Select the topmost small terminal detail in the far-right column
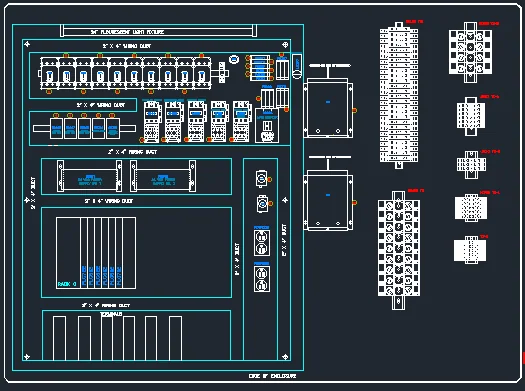The width and height of the screenshot is (525, 391). tap(470, 52)
